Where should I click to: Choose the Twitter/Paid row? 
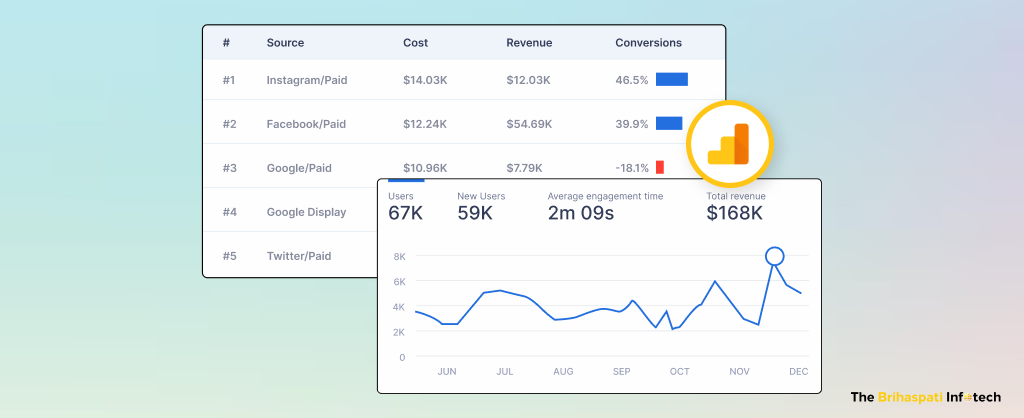coord(299,256)
